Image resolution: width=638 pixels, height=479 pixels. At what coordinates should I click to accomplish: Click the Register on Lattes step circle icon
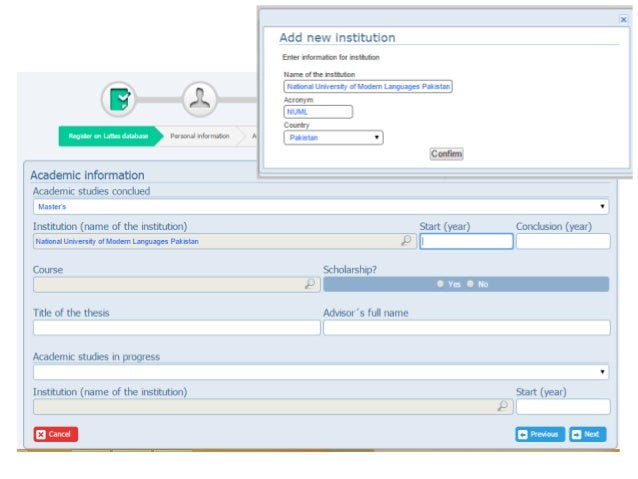pyautogui.click(x=118, y=99)
